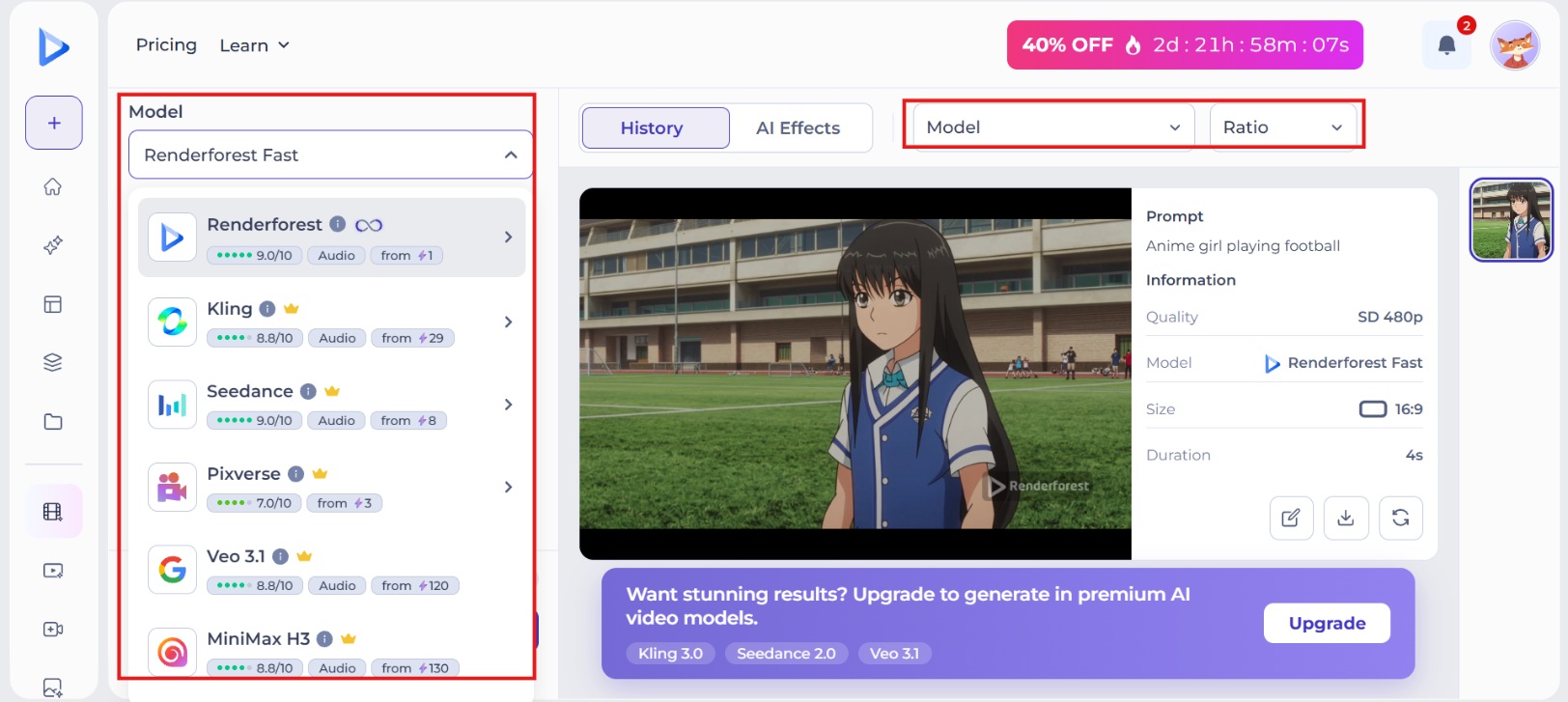Select the Kling 3.0 tag
This screenshot has width=1568, height=702.
[x=670, y=654]
